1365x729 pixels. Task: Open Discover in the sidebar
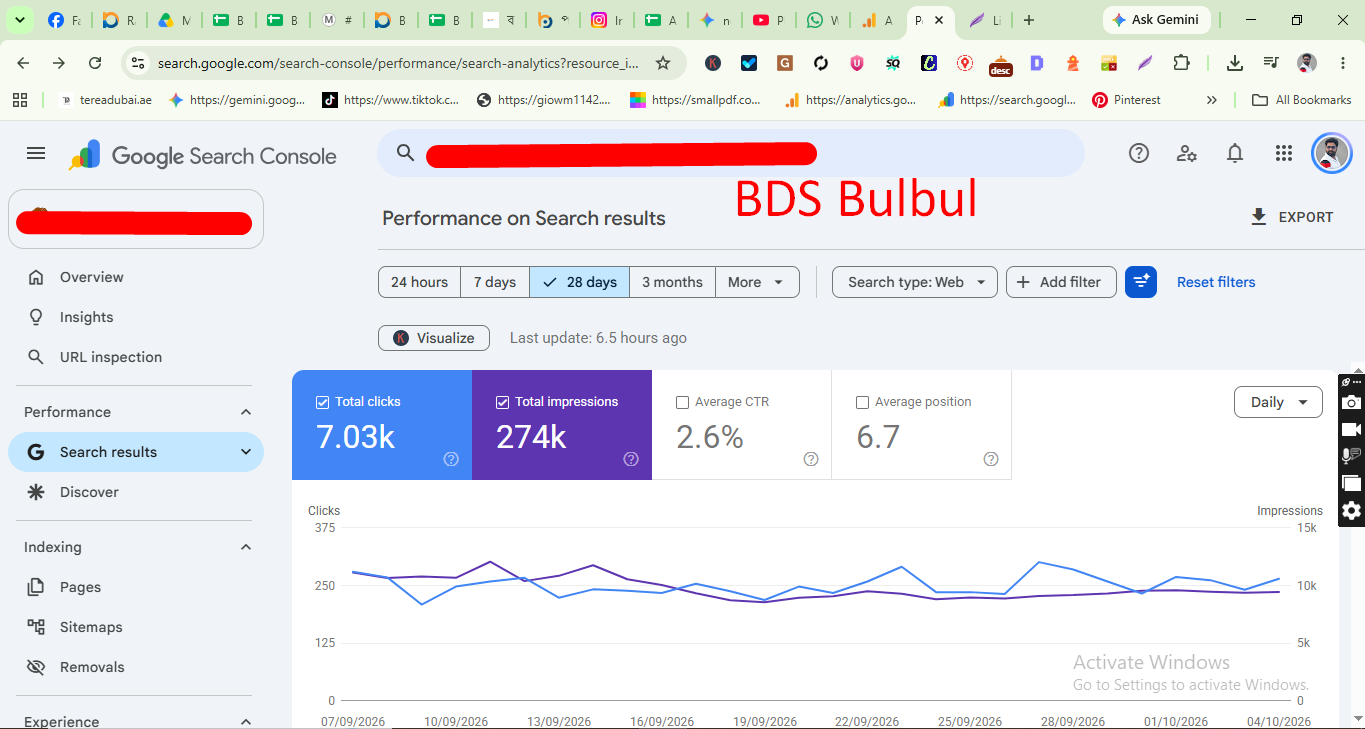(x=136, y=492)
